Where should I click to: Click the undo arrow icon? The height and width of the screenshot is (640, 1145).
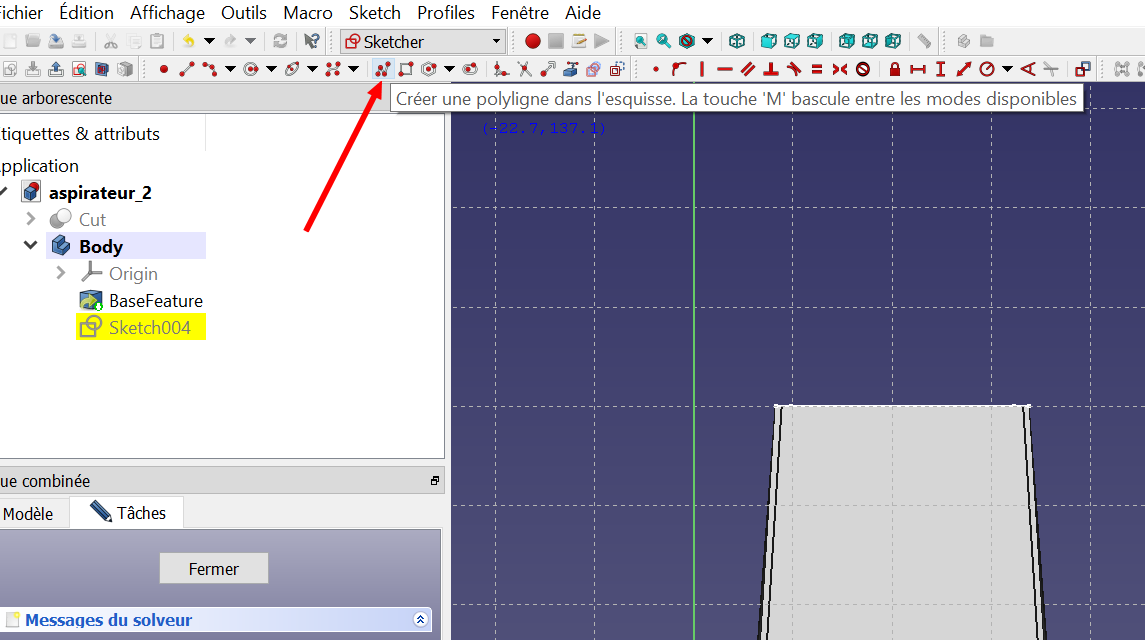188,41
